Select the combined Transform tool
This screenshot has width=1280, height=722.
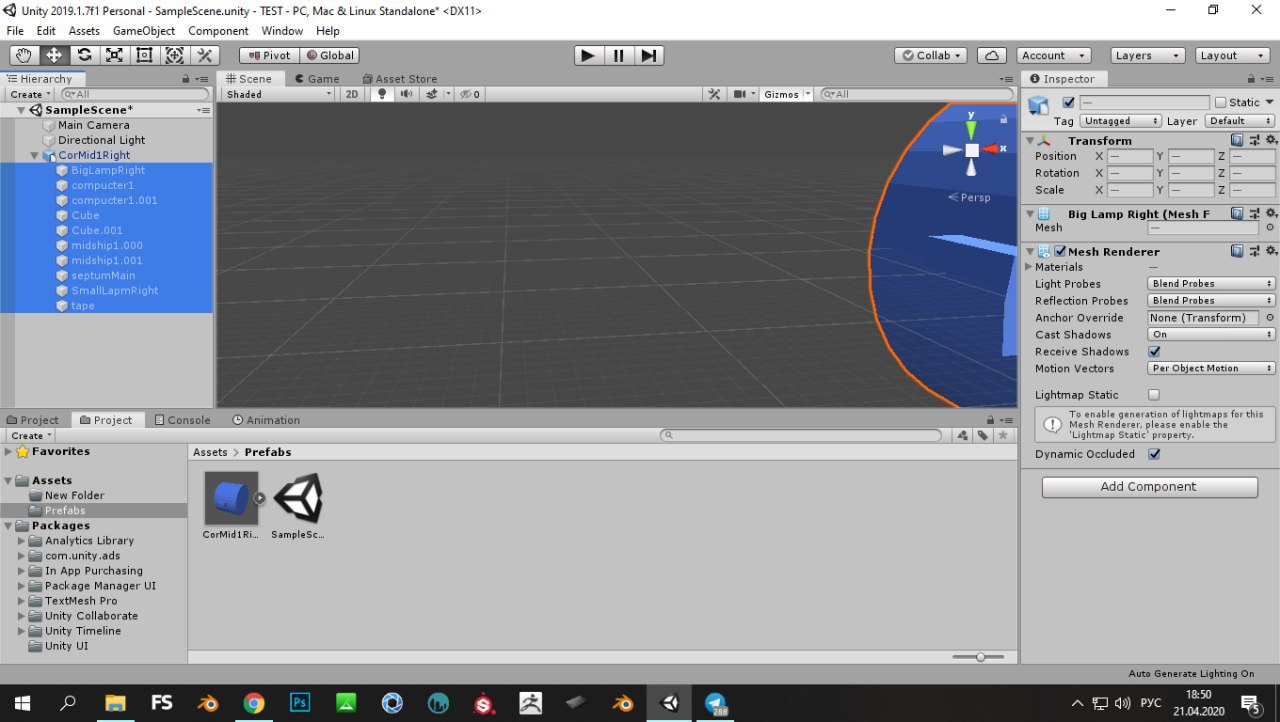pos(174,56)
